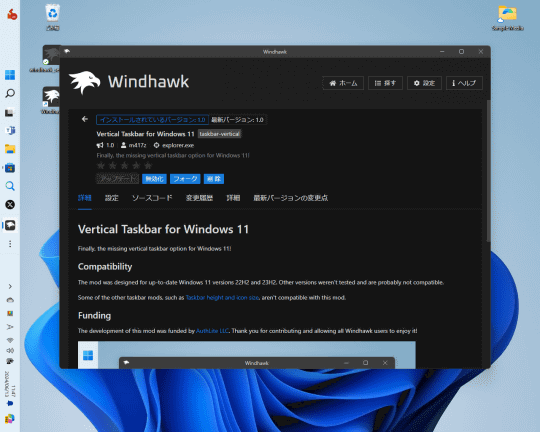The width and height of the screenshot is (540, 432).
Task: Click the Windhawk hawk logo
Action: [84, 82]
